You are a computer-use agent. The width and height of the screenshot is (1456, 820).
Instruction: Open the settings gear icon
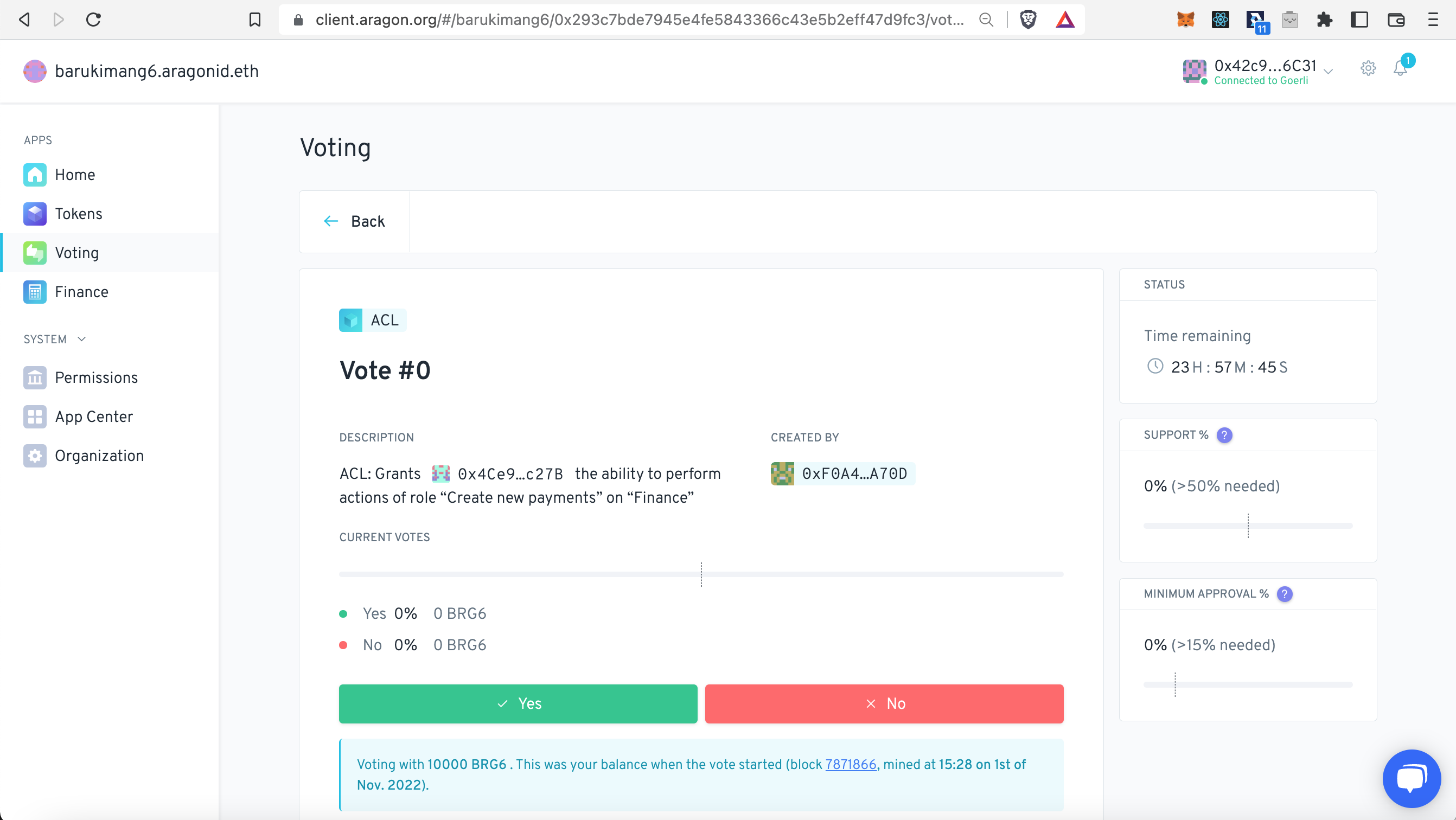1368,68
